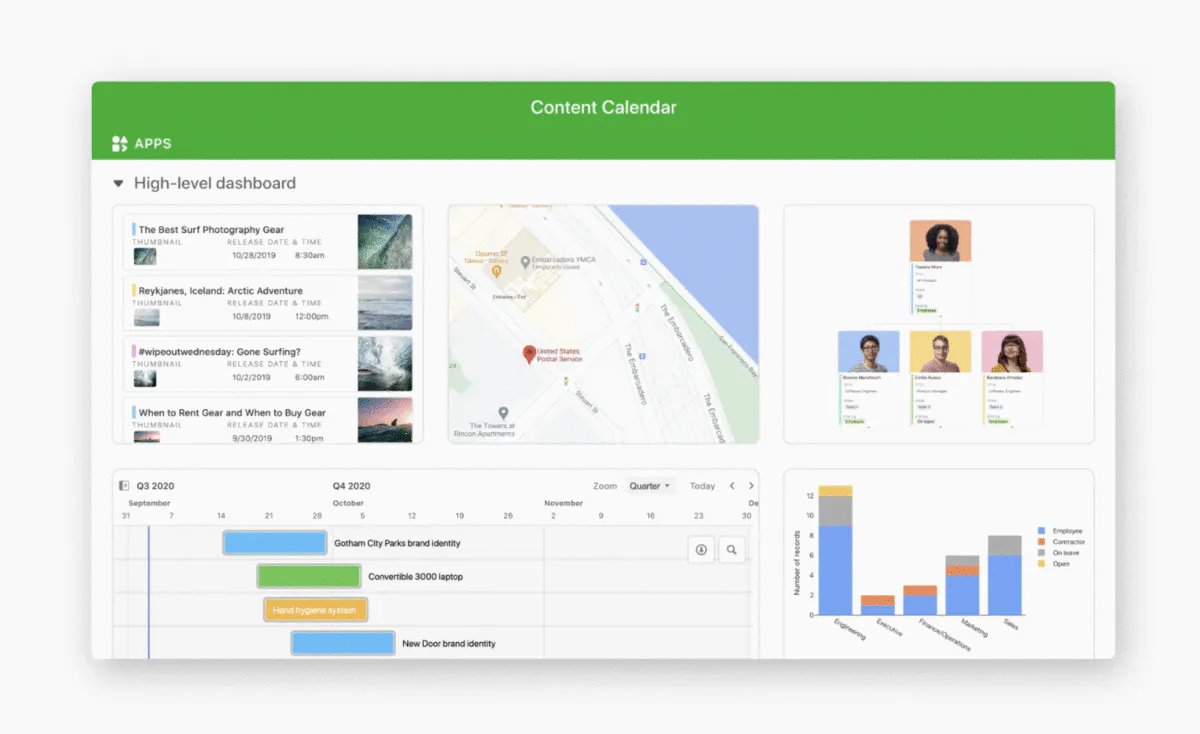The image size is (1200, 734).
Task: Open large cover image of Best Surf Photography card
Action: click(x=385, y=242)
